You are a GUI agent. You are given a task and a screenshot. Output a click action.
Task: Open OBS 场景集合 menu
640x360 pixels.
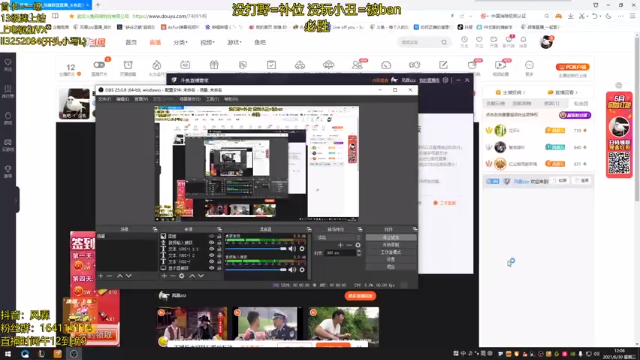point(190,99)
